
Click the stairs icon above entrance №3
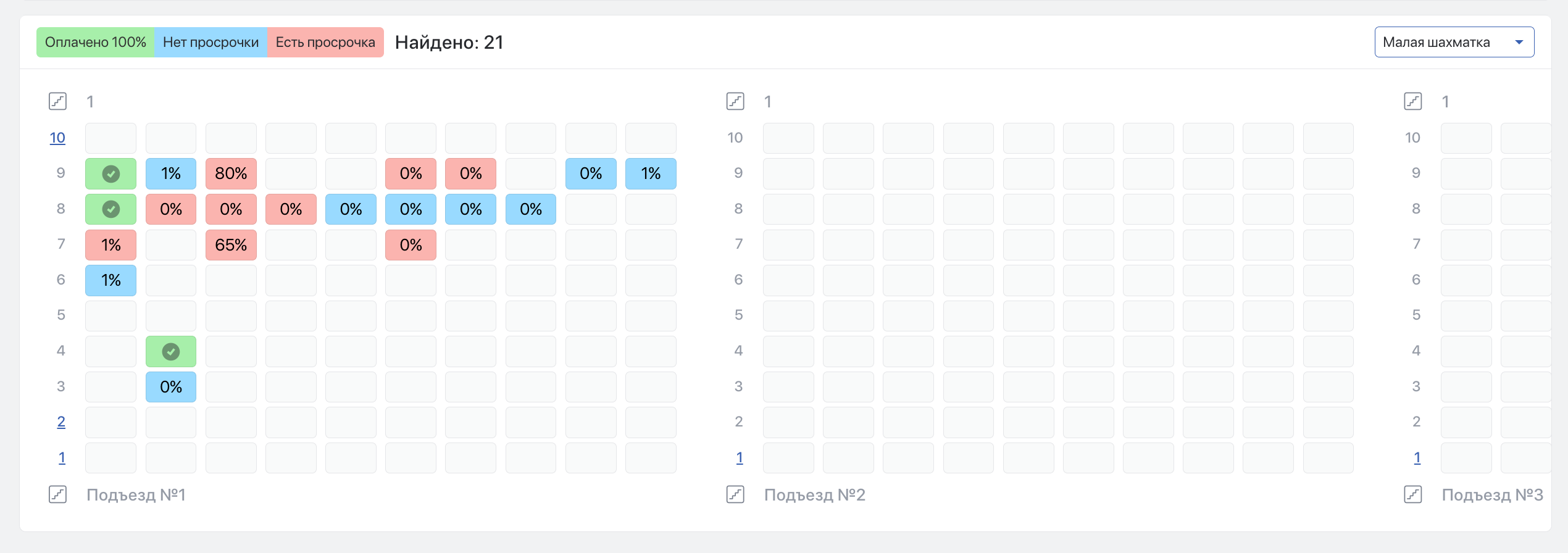click(x=1413, y=101)
